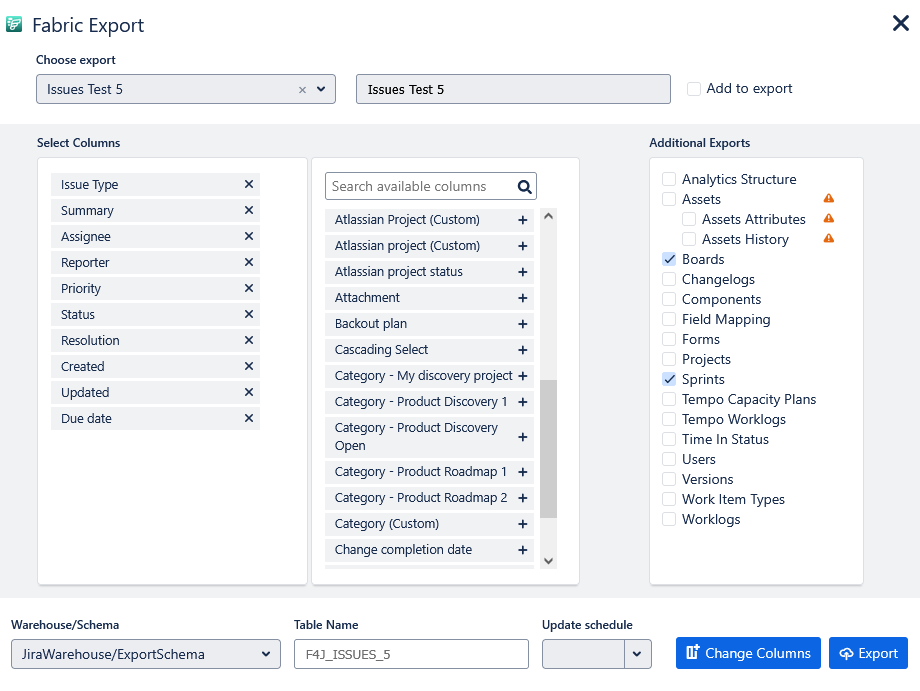The height and width of the screenshot is (691, 920).
Task: Open the Choose export dropdown
Action: pyautogui.click(x=321, y=89)
